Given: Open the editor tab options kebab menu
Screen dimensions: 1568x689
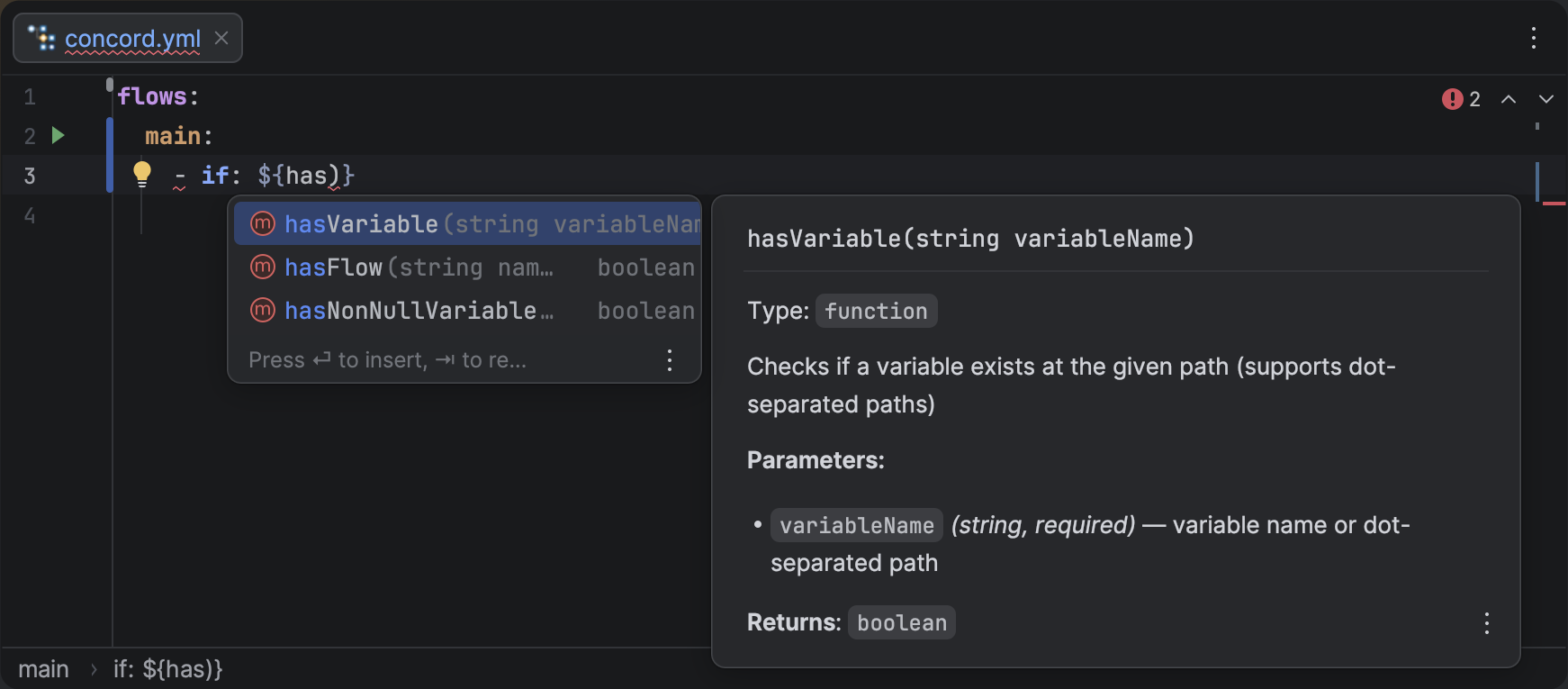Looking at the screenshot, I should tap(1534, 38).
